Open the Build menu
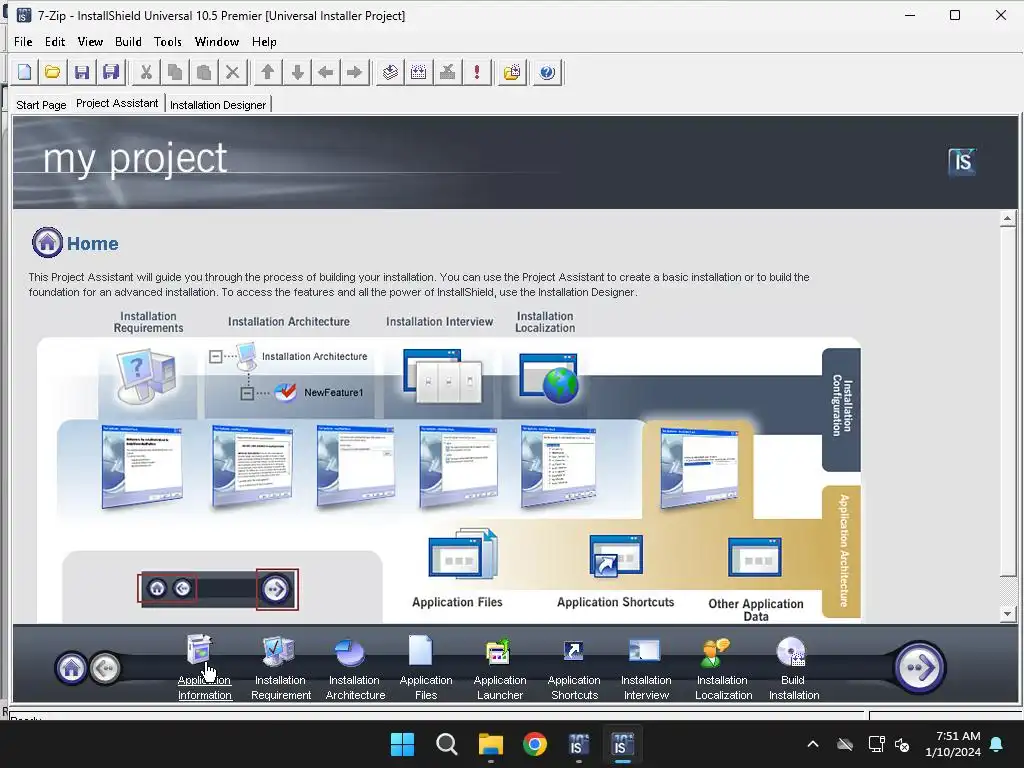 (x=128, y=42)
